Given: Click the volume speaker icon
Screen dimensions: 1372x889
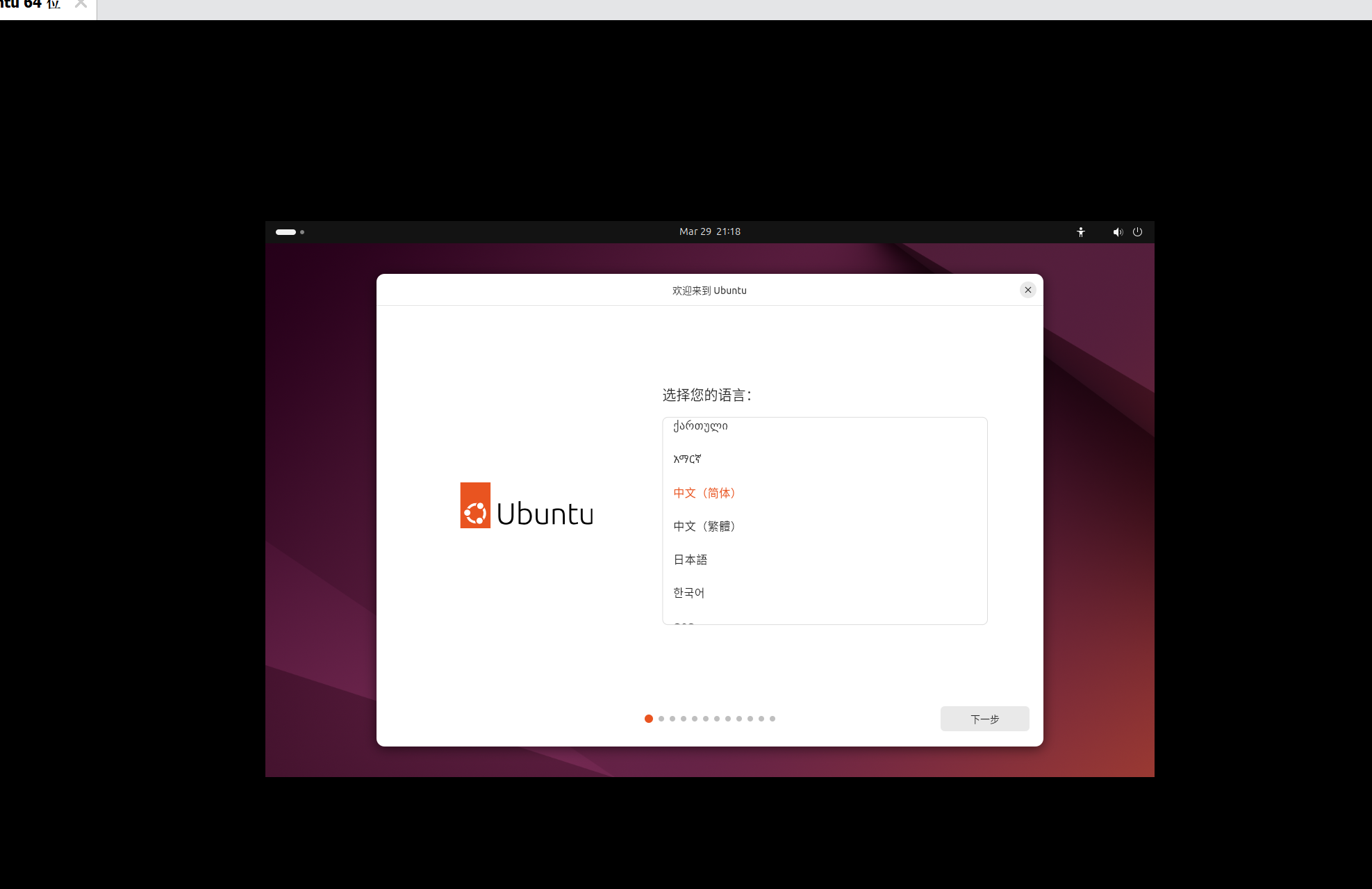Looking at the screenshot, I should 1117,232.
